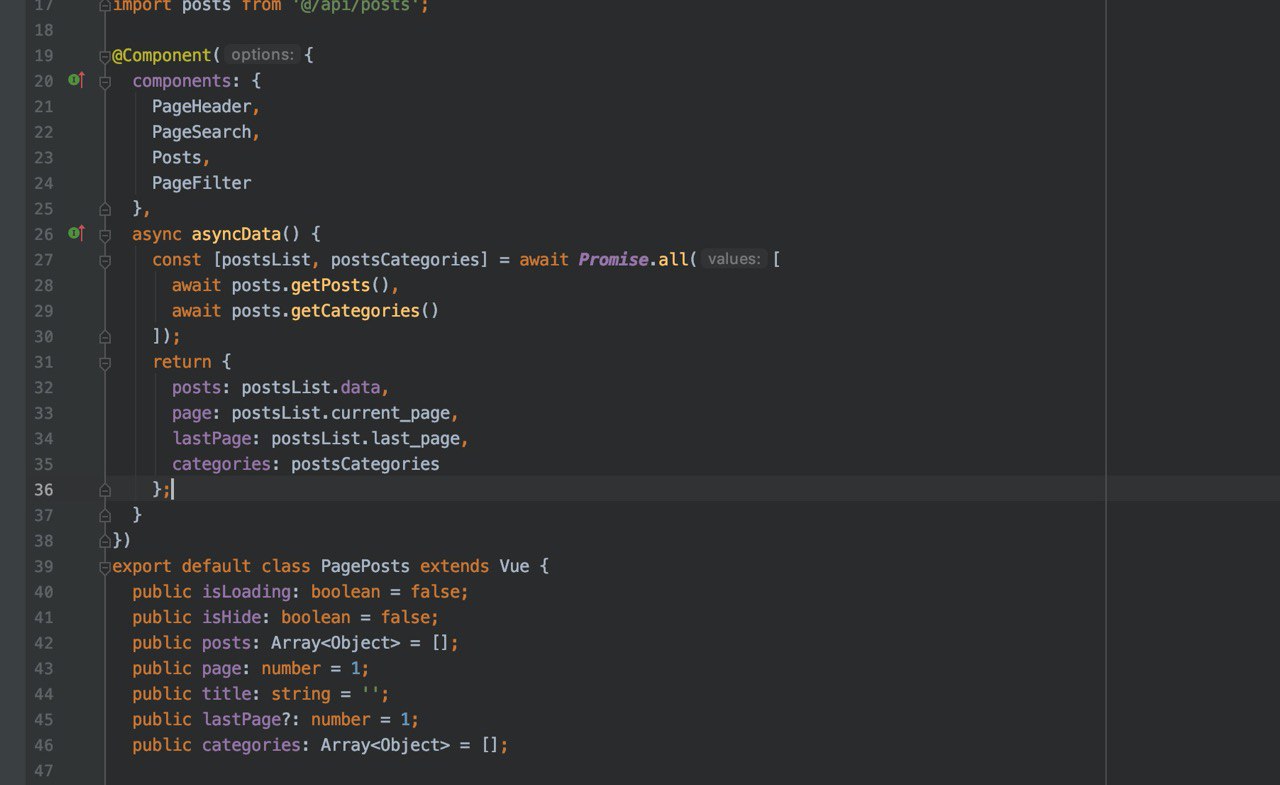1280x785 pixels.
Task: Click the isHide property name
Action: pyautogui.click(x=231, y=617)
